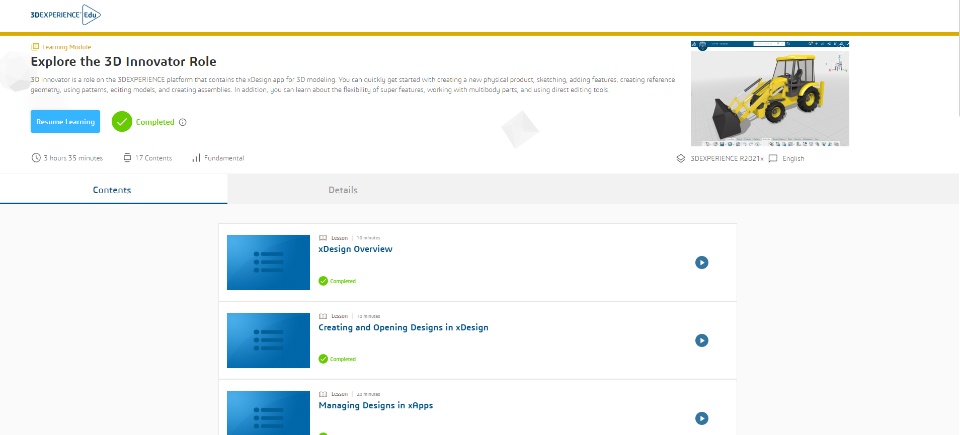
Task: Click the '17 Contents' text
Action: click(154, 158)
